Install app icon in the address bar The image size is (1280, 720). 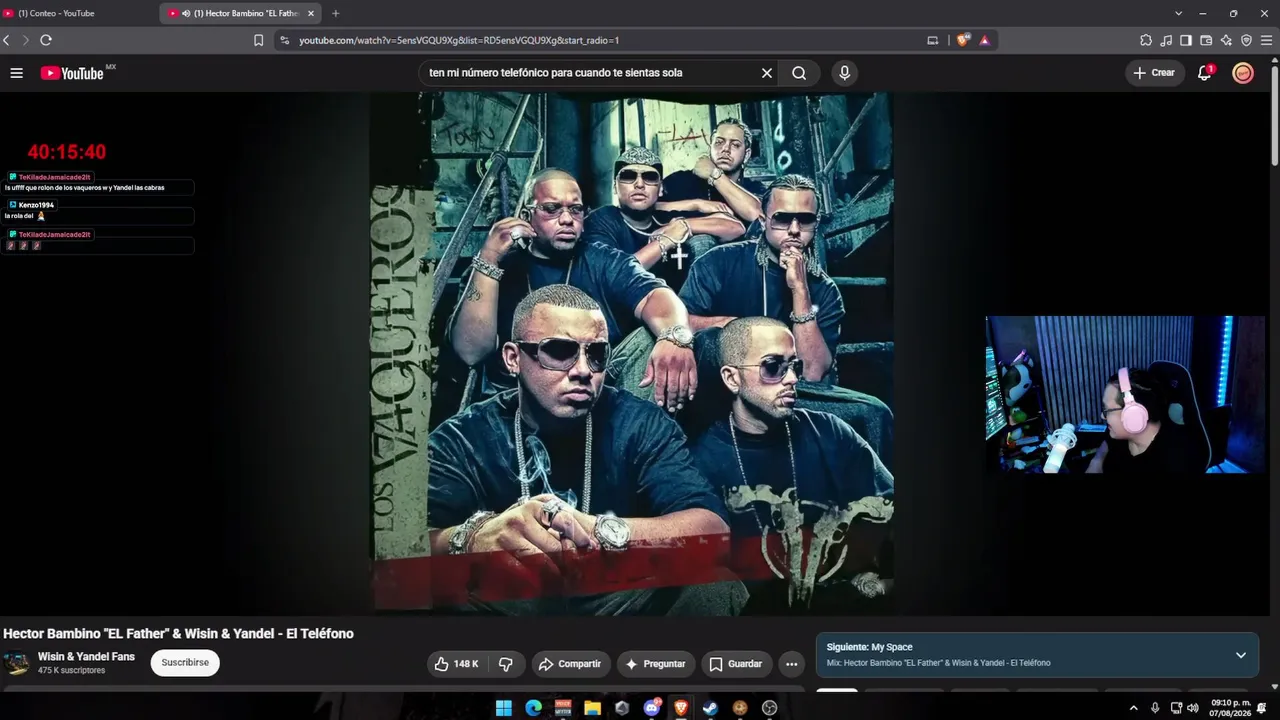(x=933, y=40)
